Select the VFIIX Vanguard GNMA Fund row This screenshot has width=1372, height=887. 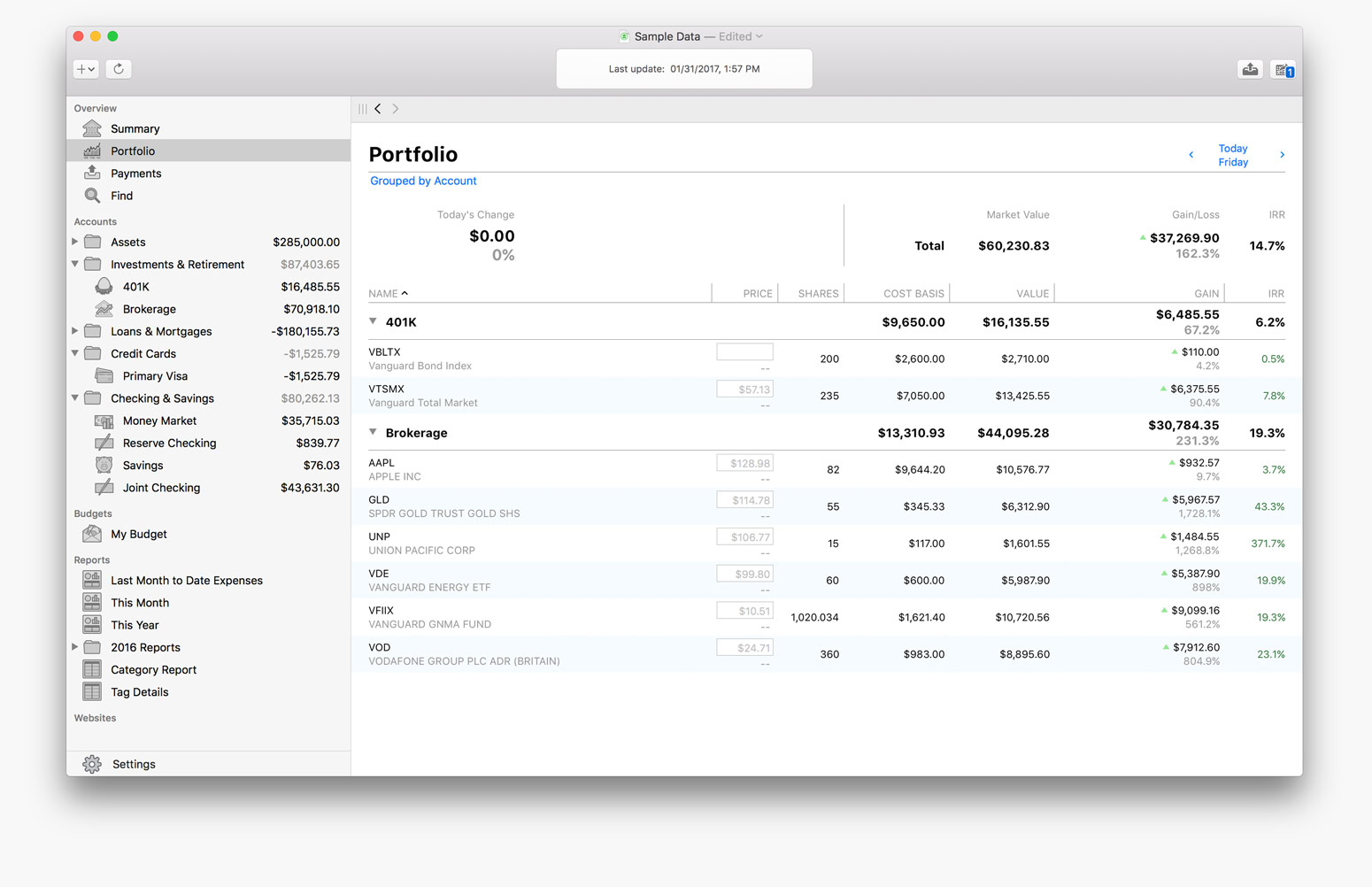tap(827, 617)
